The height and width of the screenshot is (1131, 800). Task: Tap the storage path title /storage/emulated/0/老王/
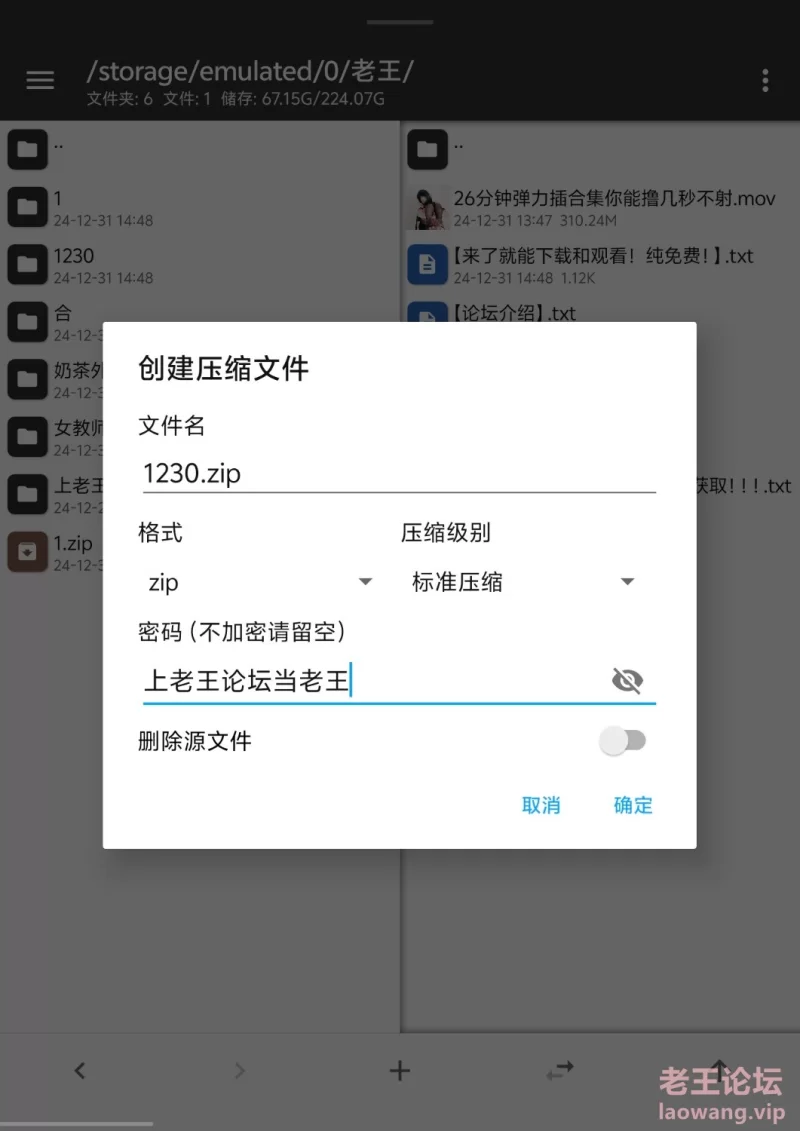250,71
